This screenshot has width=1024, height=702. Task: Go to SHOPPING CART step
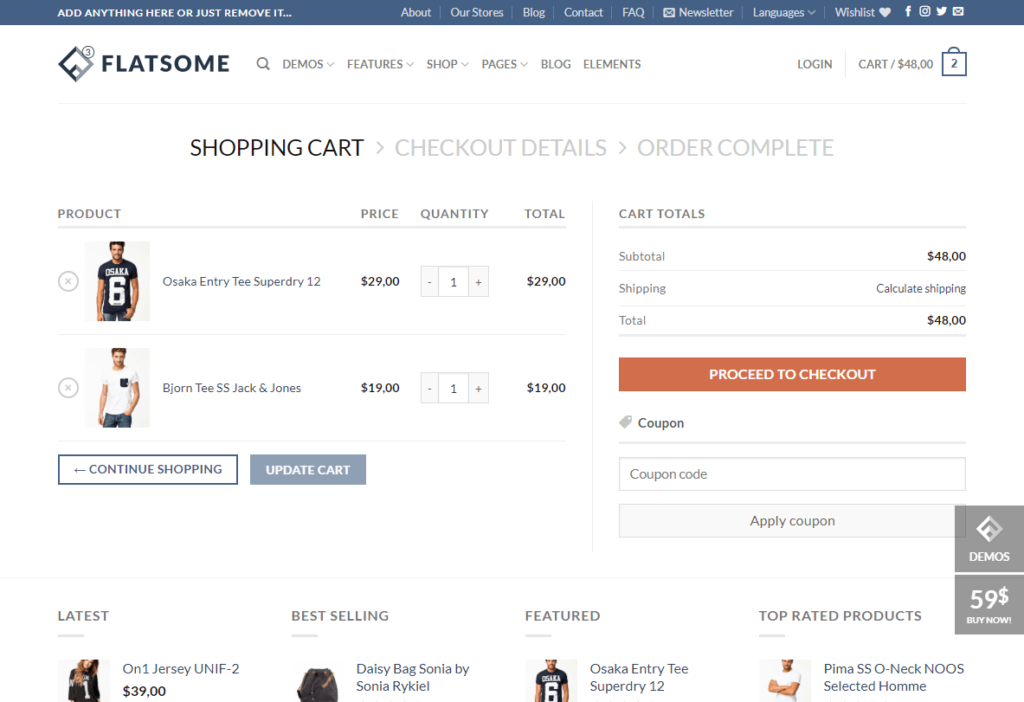pos(276,148)
